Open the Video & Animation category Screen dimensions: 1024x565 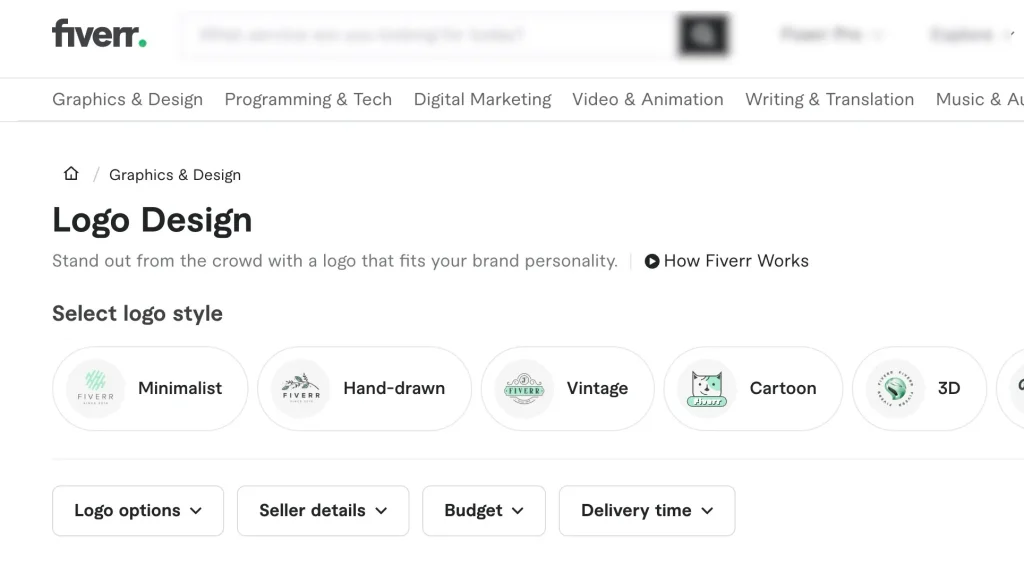click(647, 99)
